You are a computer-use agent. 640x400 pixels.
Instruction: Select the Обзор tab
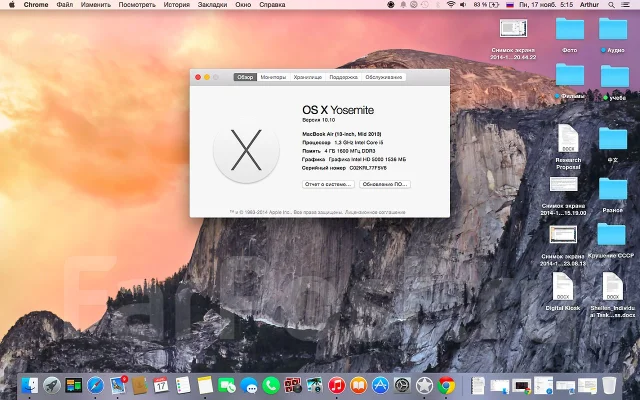coord(245,77)
